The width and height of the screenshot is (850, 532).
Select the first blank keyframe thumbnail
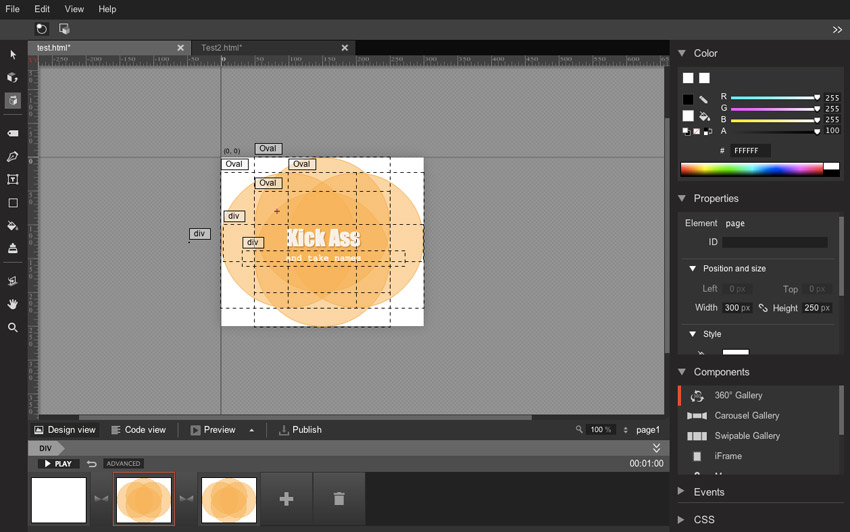tap(59, 500)
